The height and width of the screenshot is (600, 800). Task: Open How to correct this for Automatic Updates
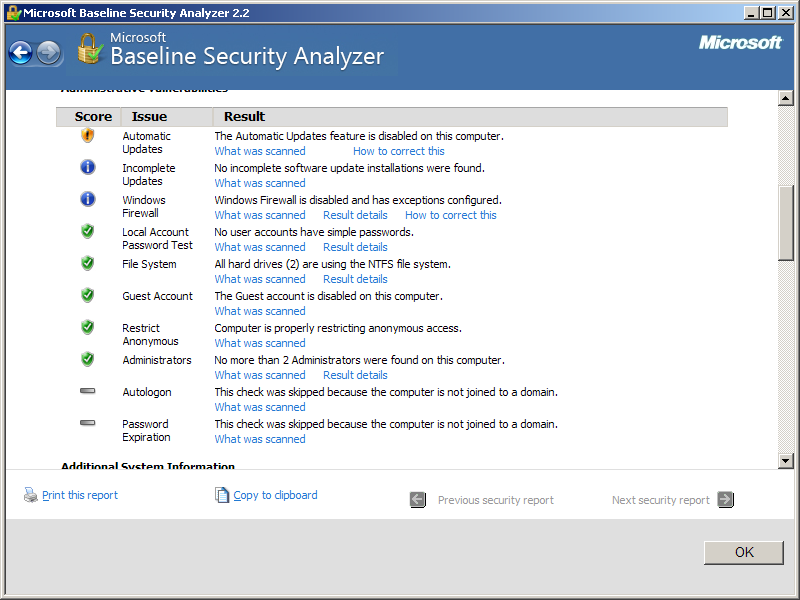tap(399, 151)
